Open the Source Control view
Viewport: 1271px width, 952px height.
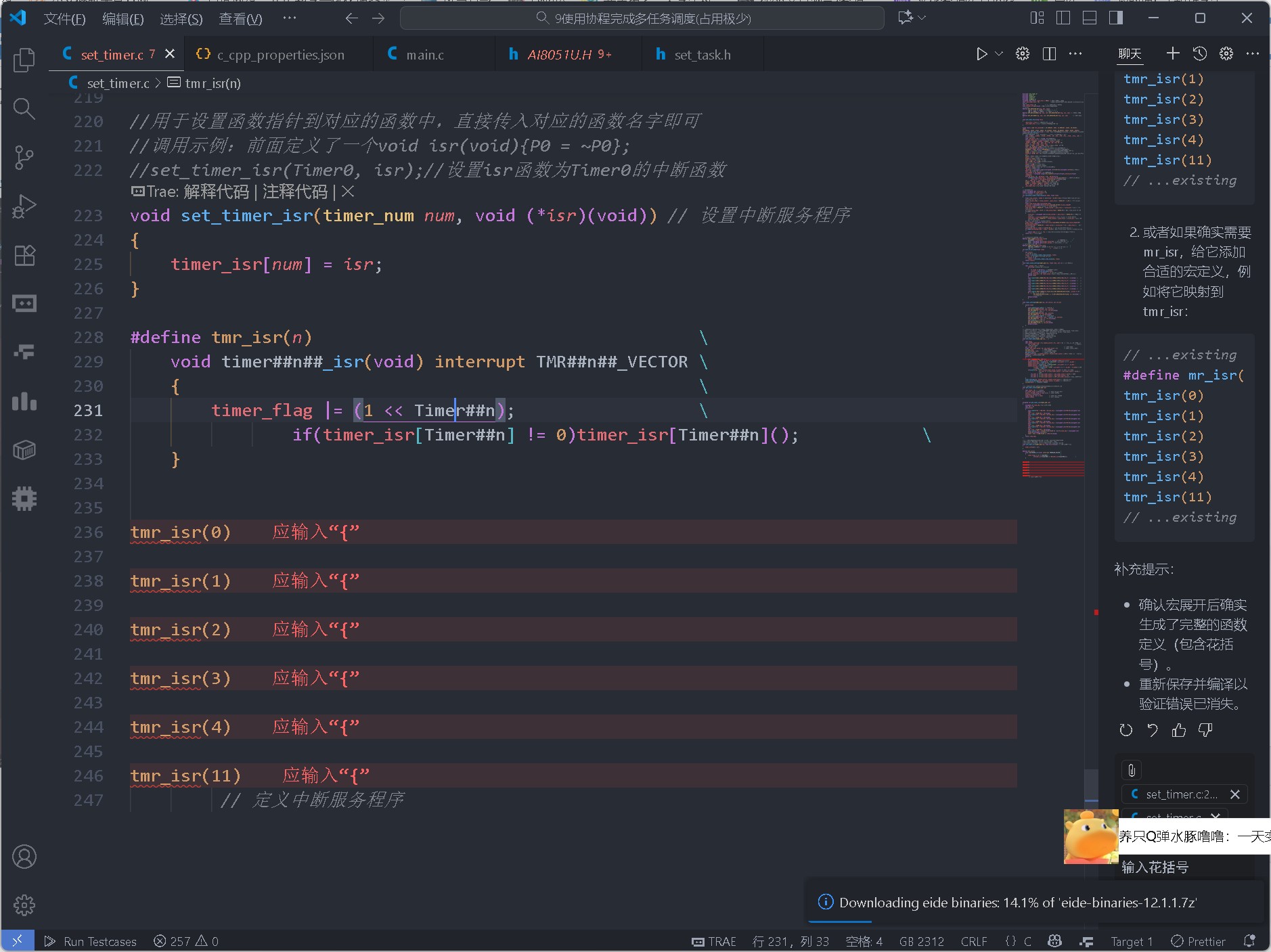click(x=24, y=157)
